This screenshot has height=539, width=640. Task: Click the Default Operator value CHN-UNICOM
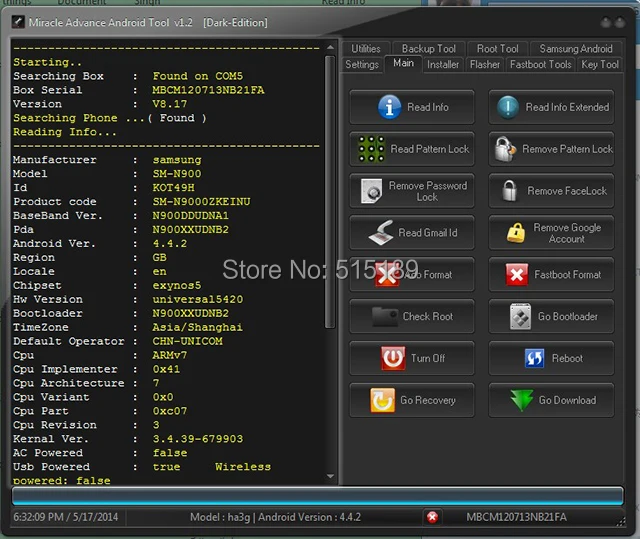[187, 341]
